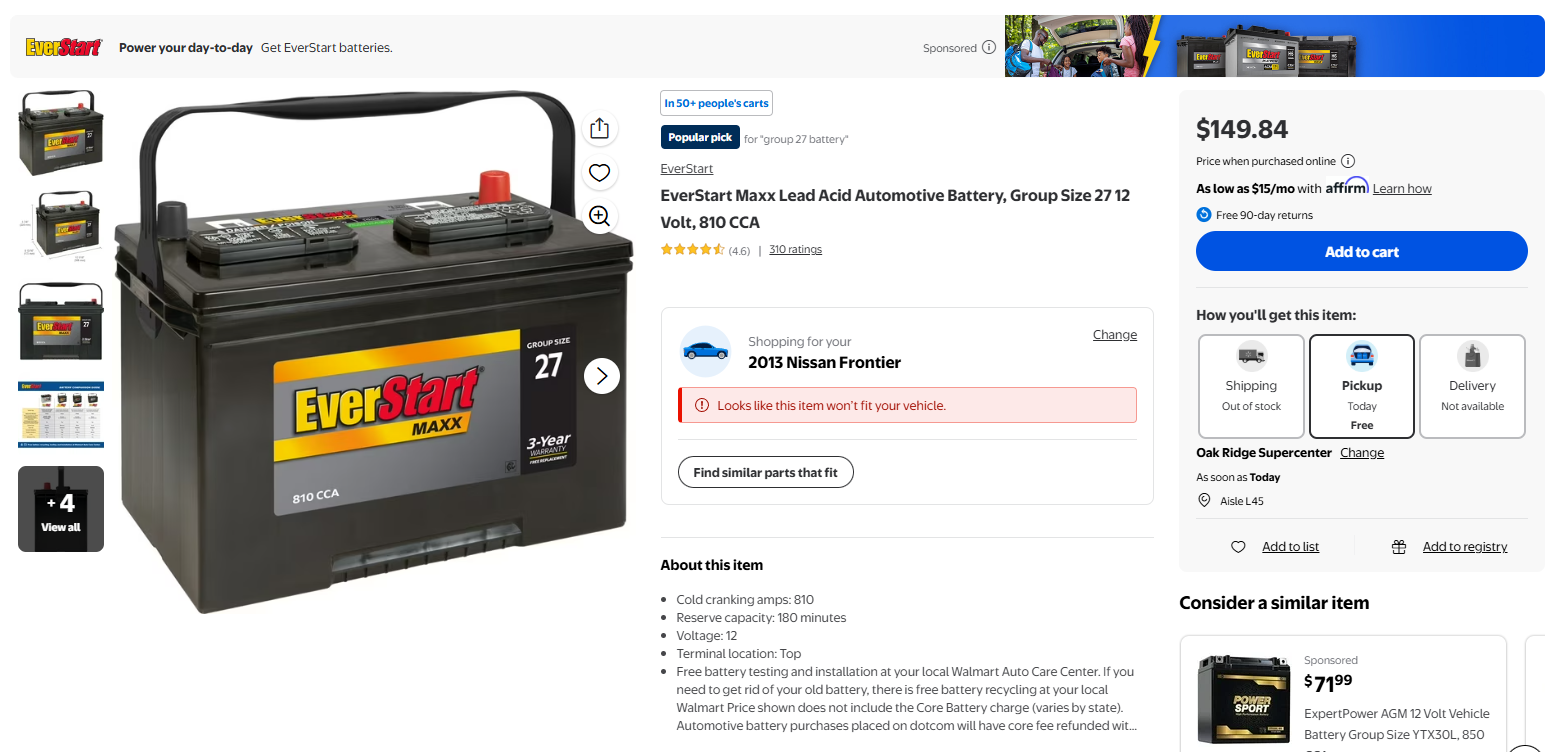
Task: Click Add to cart button
Action: click(1362, 251)
